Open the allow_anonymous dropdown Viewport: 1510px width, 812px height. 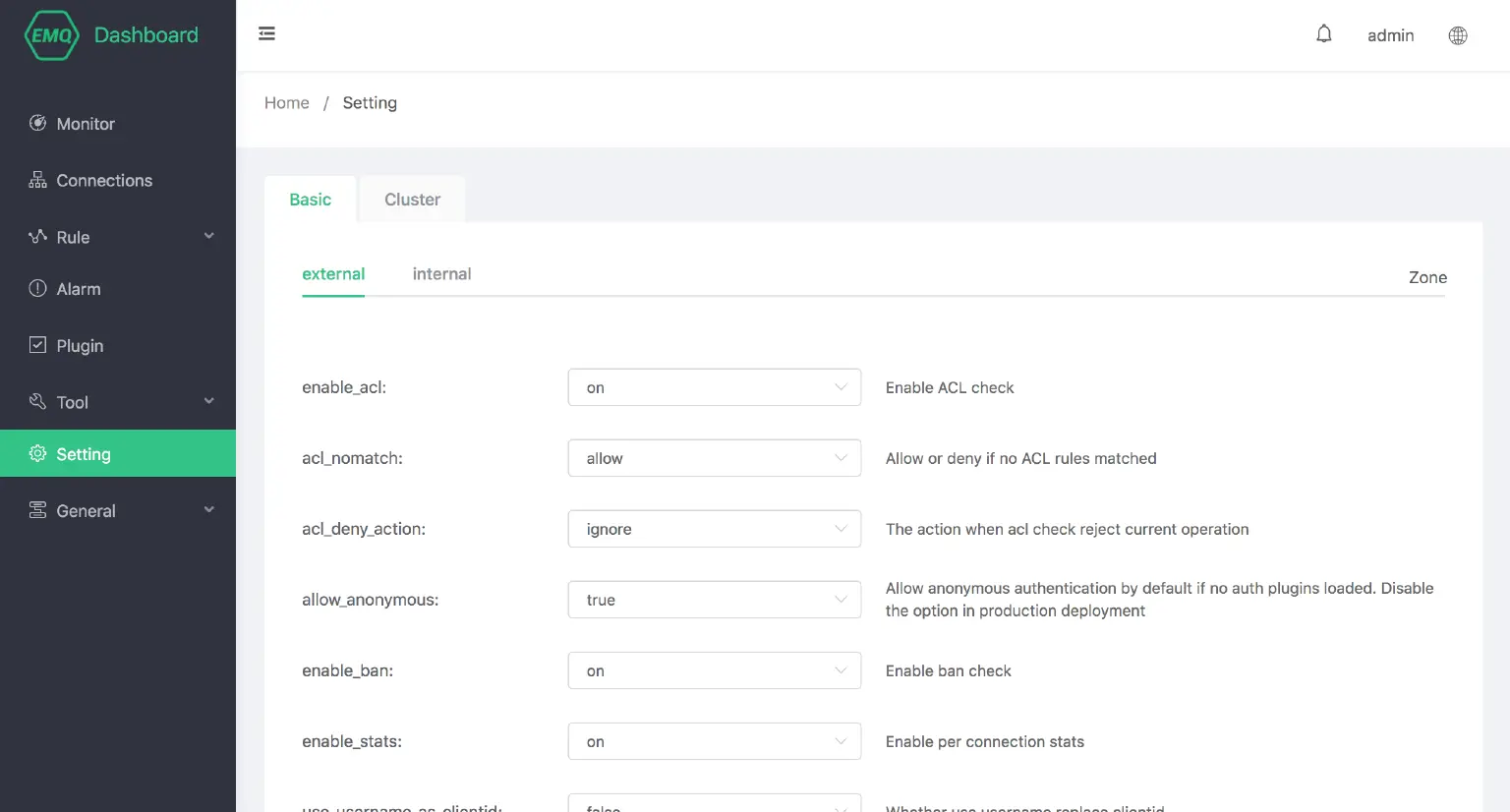tap(714, 600)
